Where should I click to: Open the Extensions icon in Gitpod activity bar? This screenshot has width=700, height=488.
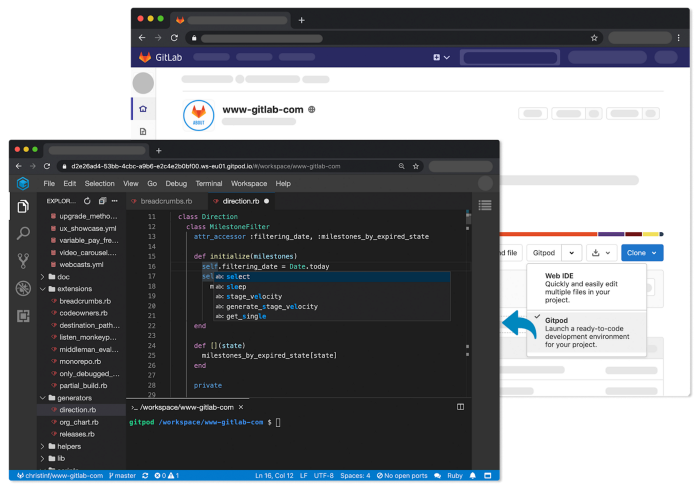23,316
